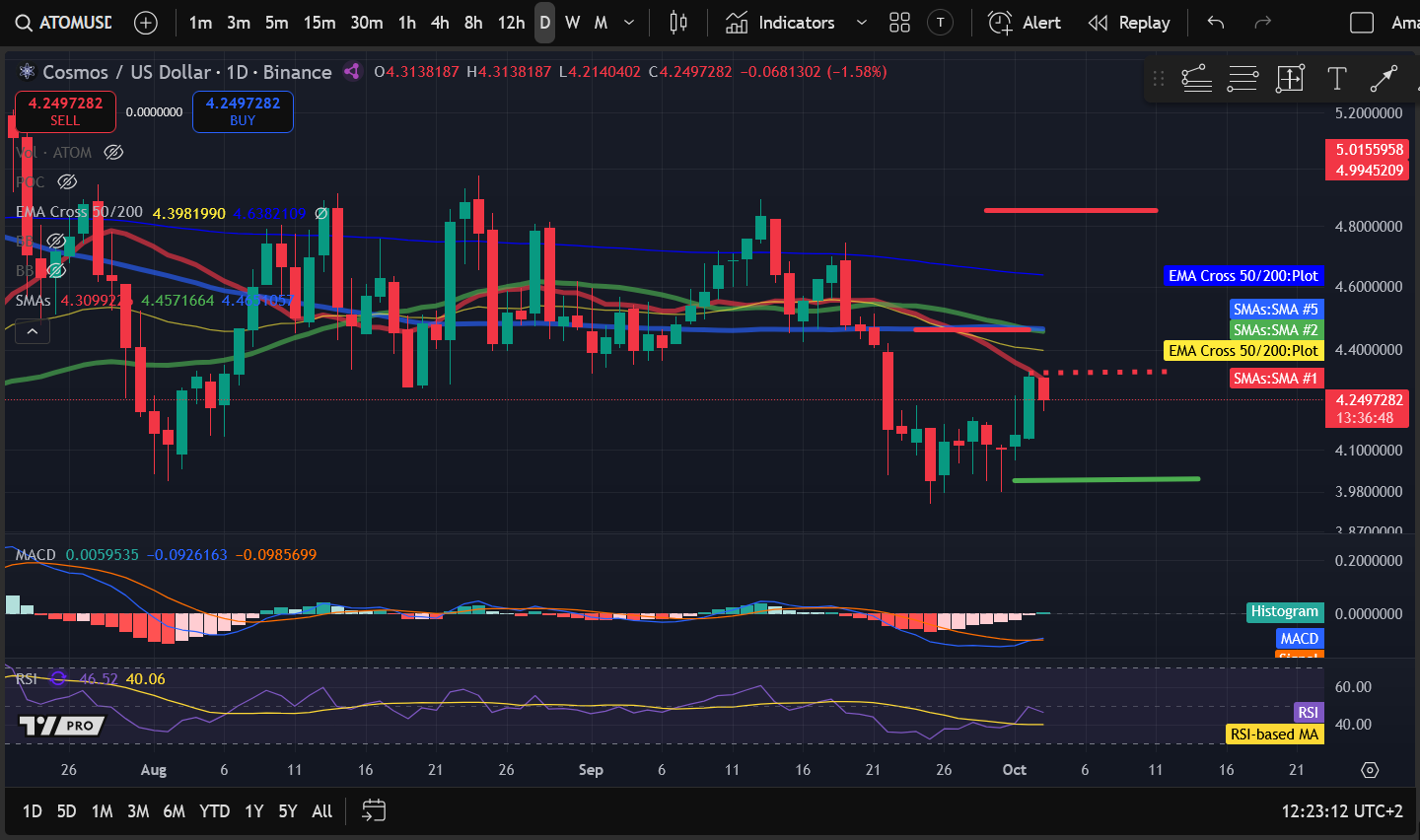Add a symbol to compare with plus icon
Screen dimensions: 1420x840
pyautogui.click(x=146, y=23)
